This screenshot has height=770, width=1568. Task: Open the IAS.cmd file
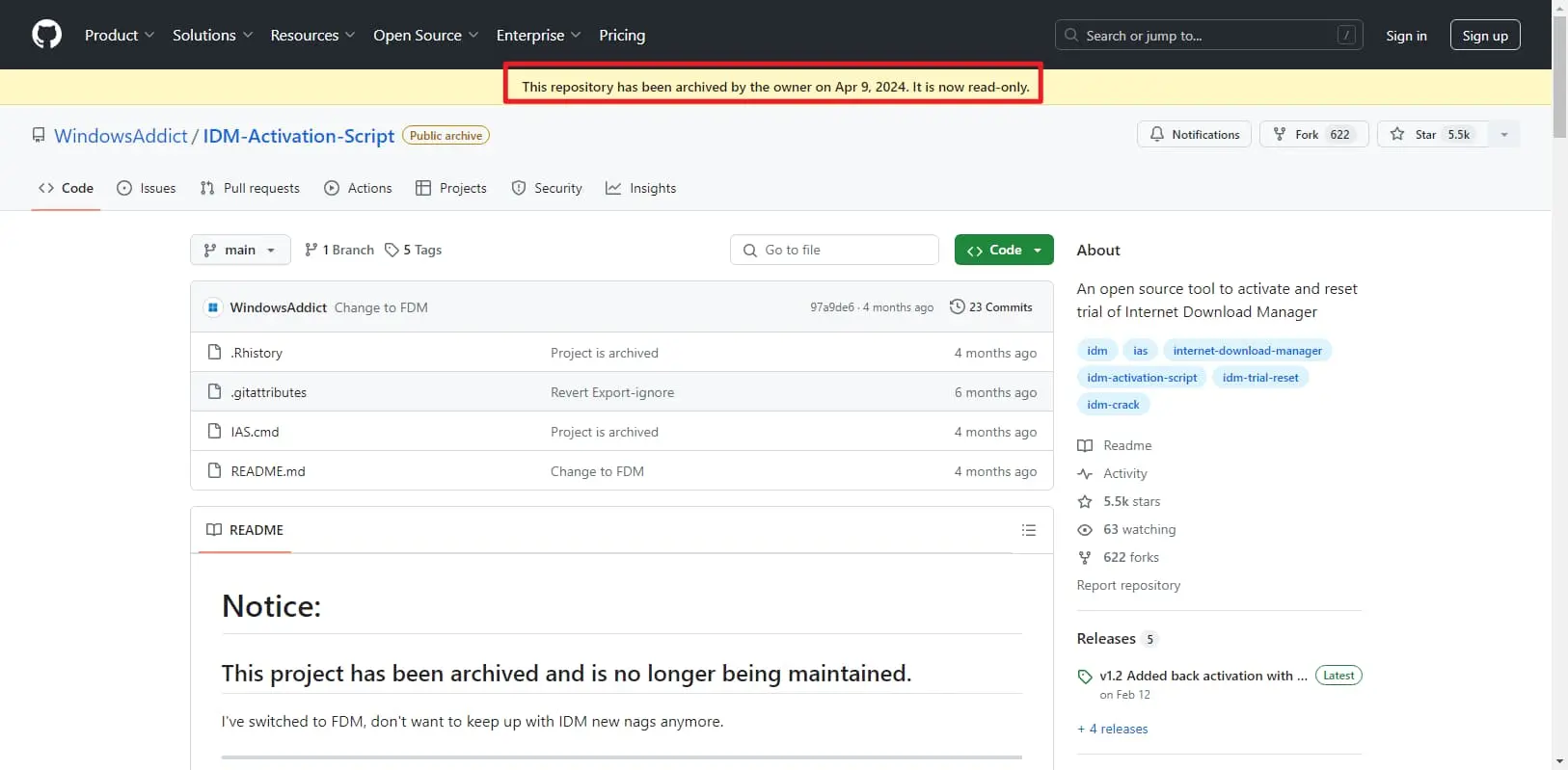(x=255, y=432)
